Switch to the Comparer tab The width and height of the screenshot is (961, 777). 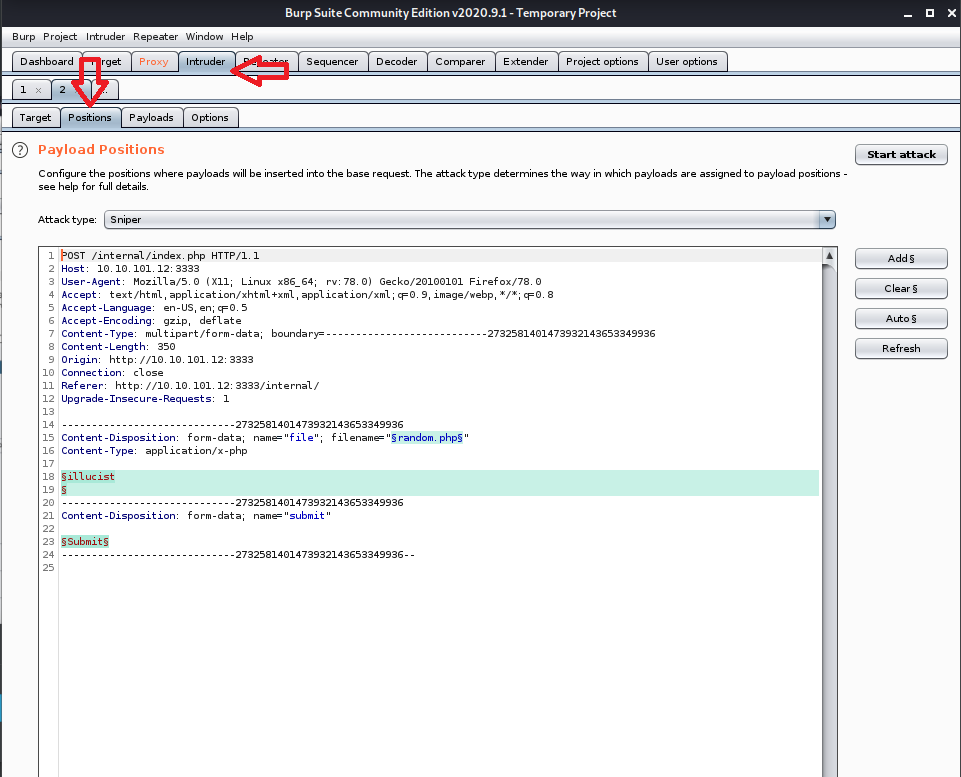[460, 61]
